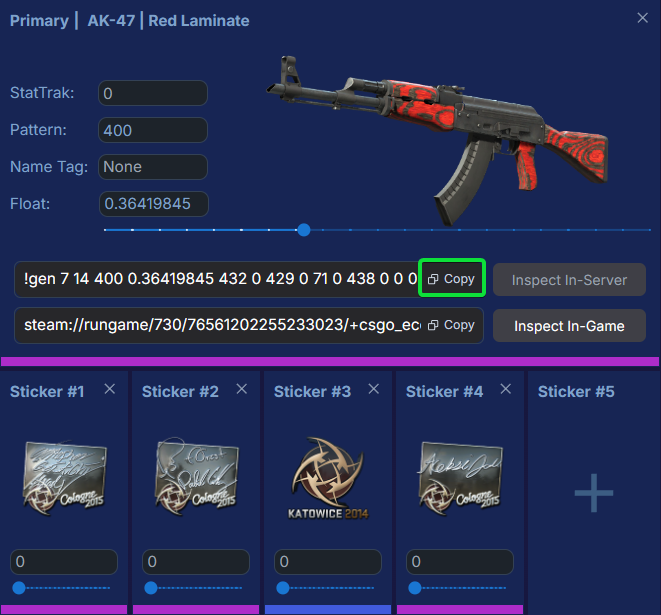Screen dimensions: 661x615
Task: Click the Inspect In-Server button
Action: pos(569,280)
